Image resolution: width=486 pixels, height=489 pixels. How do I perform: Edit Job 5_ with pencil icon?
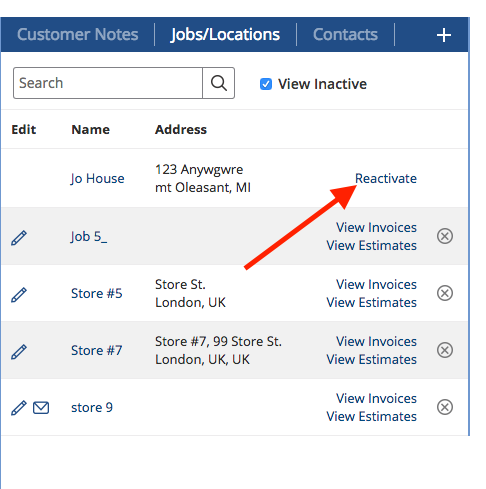point(19,238)
